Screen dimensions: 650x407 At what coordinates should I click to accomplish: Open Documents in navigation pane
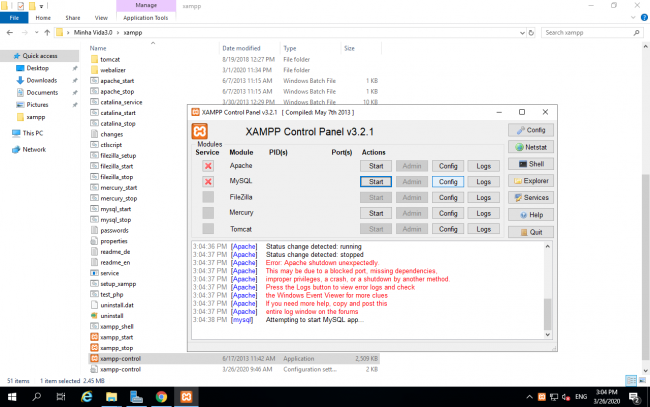[42, 92]
